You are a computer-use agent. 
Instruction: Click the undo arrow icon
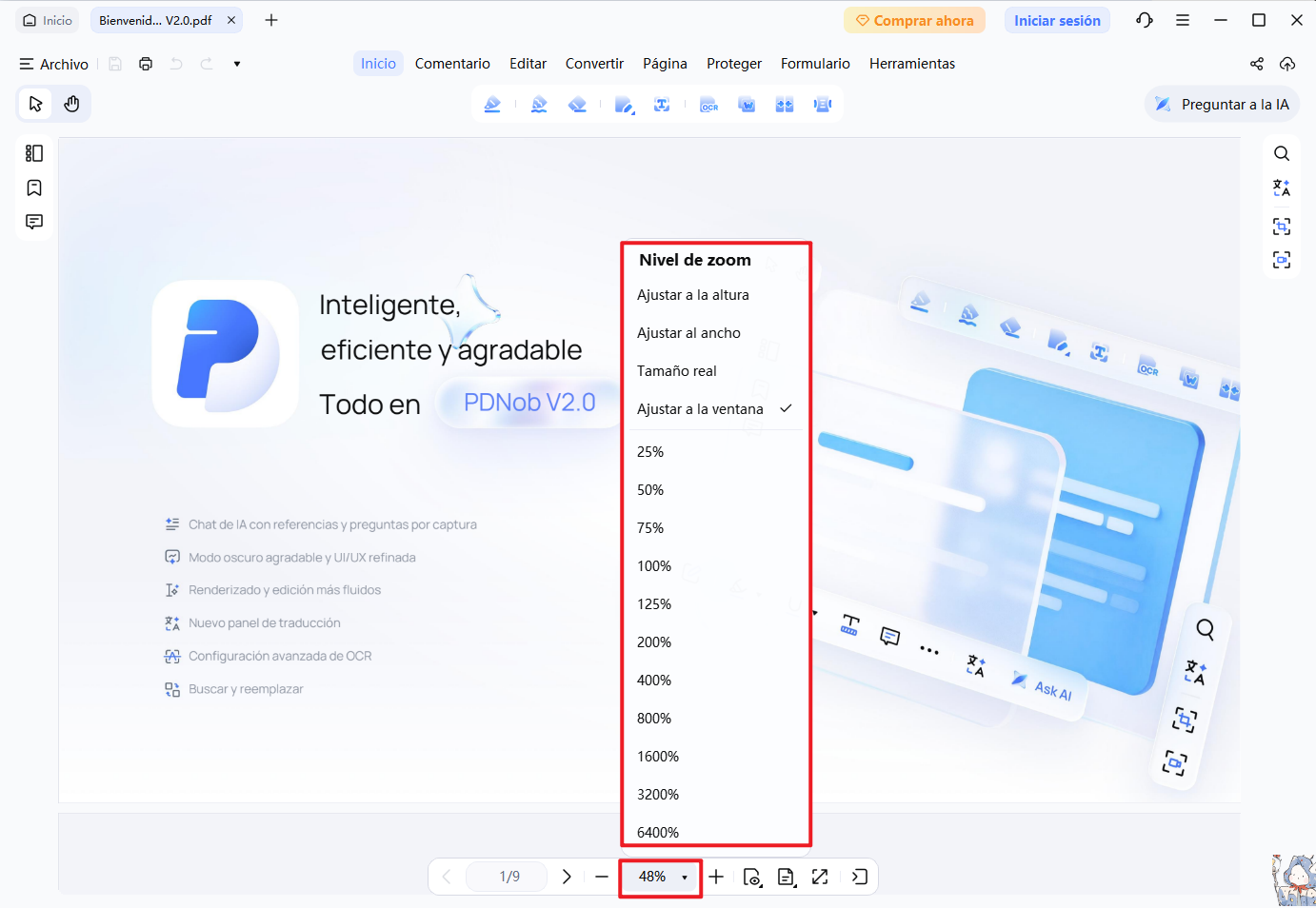[x=176, y=64]
